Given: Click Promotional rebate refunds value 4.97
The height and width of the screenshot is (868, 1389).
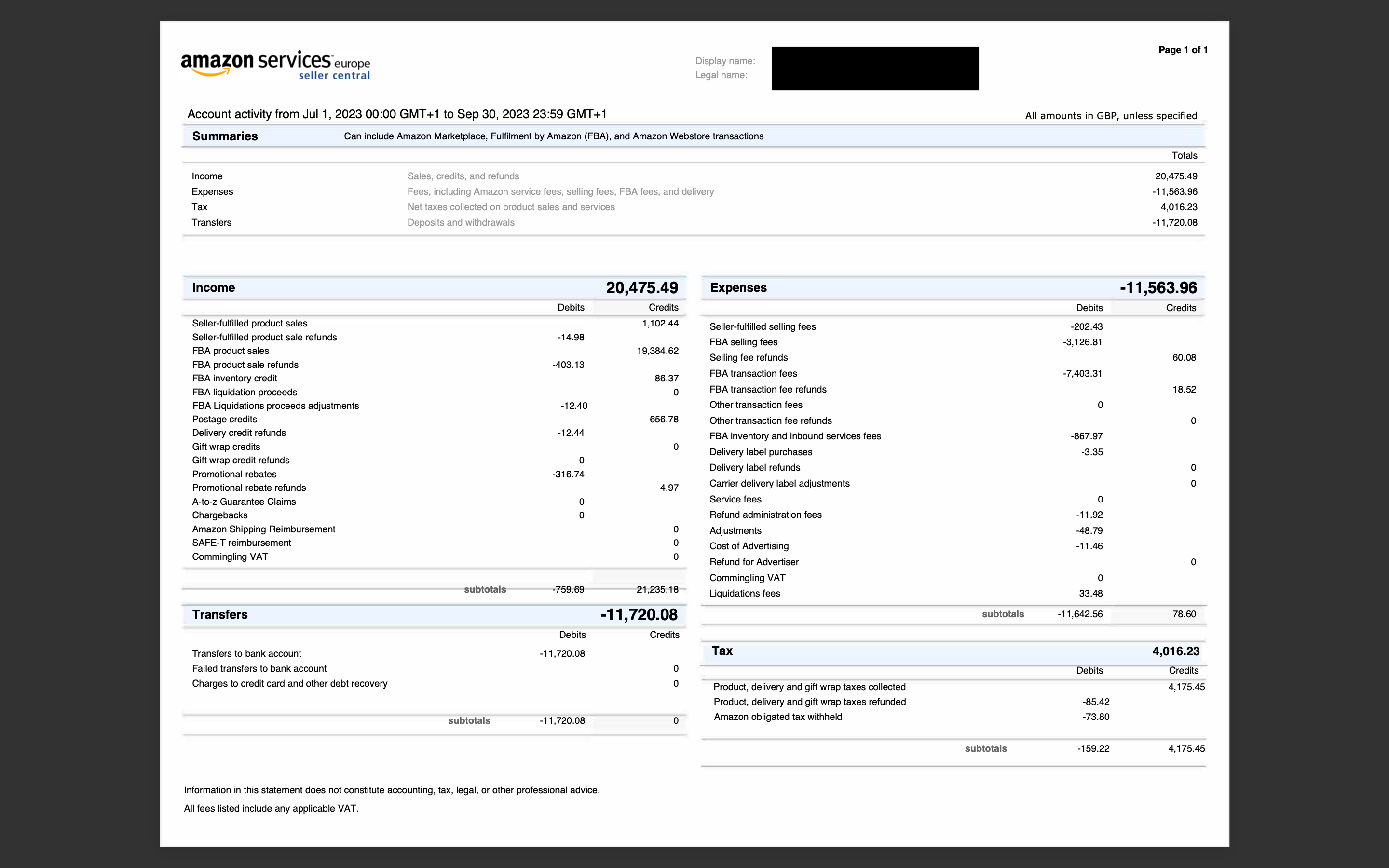Looking at the screenshot, I should coord(669,488).
